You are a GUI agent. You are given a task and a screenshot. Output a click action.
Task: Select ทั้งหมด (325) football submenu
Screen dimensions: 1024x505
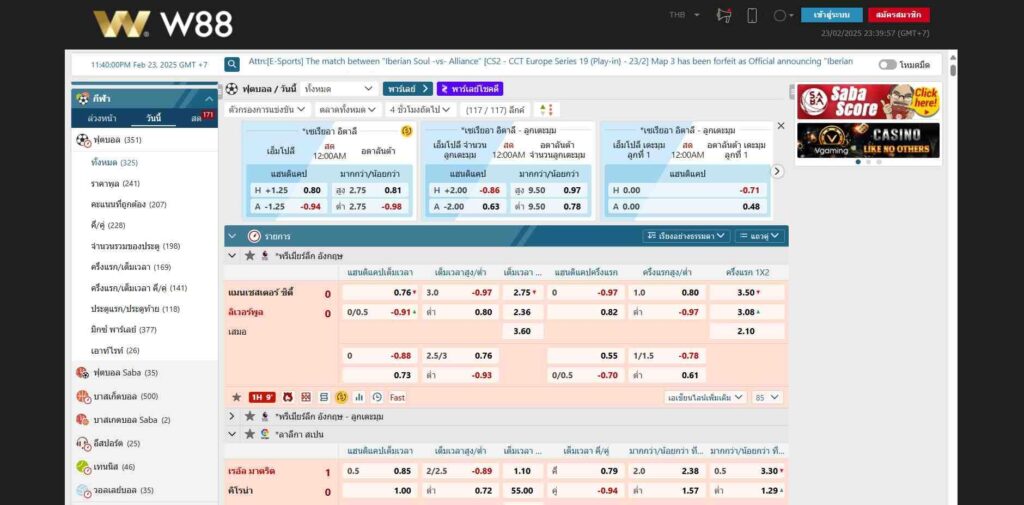114,163
